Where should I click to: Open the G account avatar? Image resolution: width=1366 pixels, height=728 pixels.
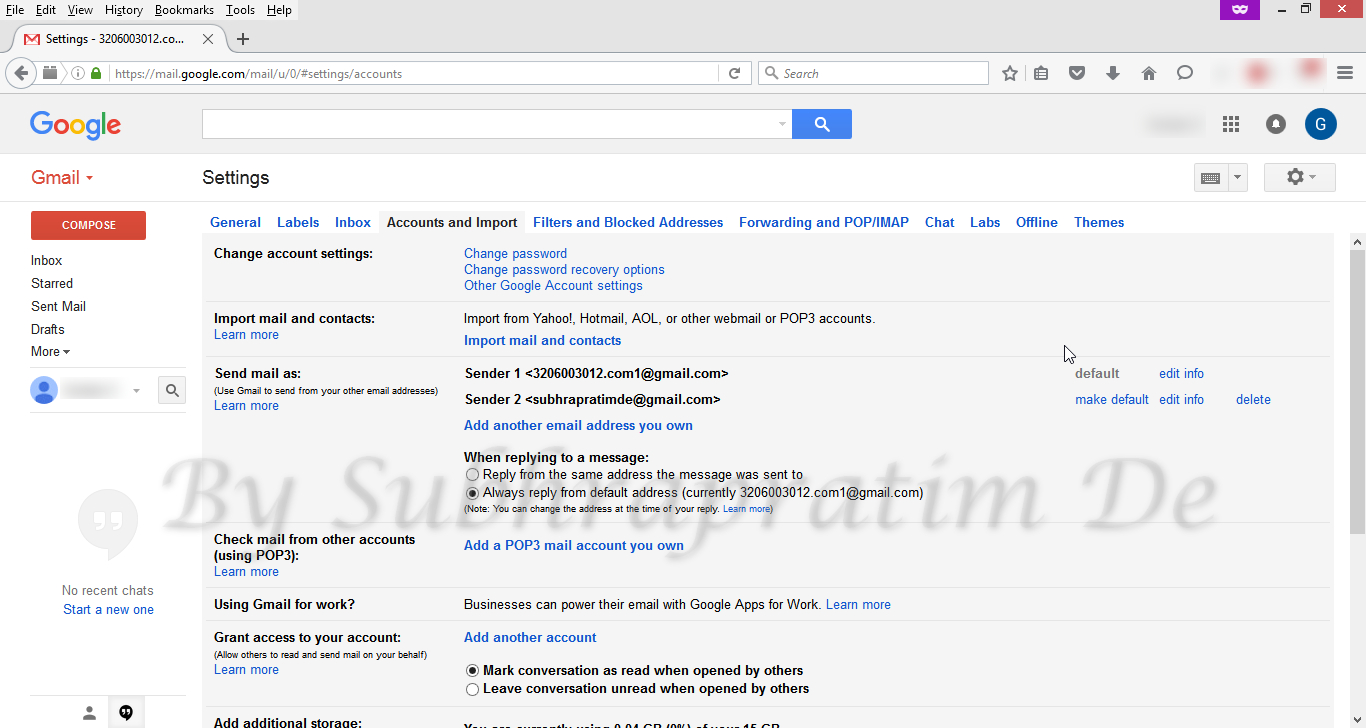pyautogui.click(x=1321, y=124)
